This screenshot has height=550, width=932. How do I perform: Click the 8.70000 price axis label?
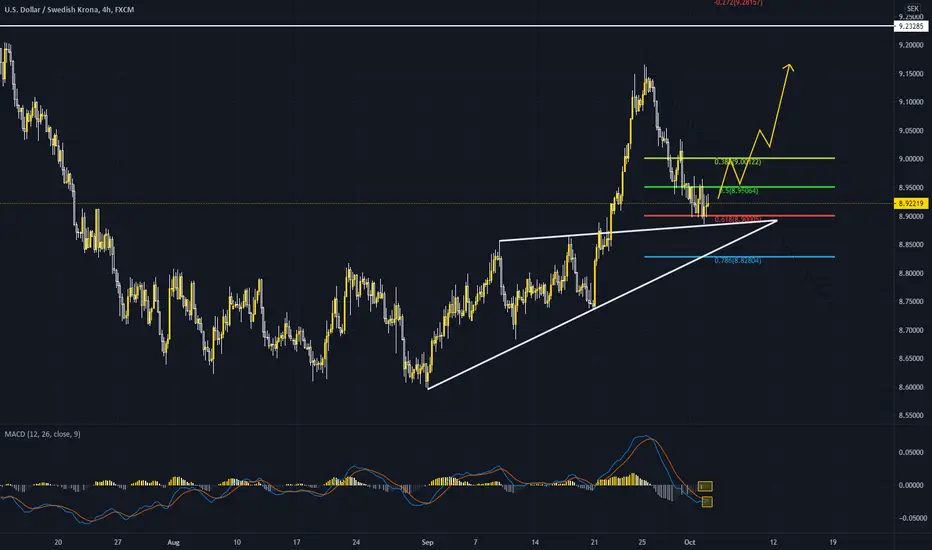click(911, 330)
